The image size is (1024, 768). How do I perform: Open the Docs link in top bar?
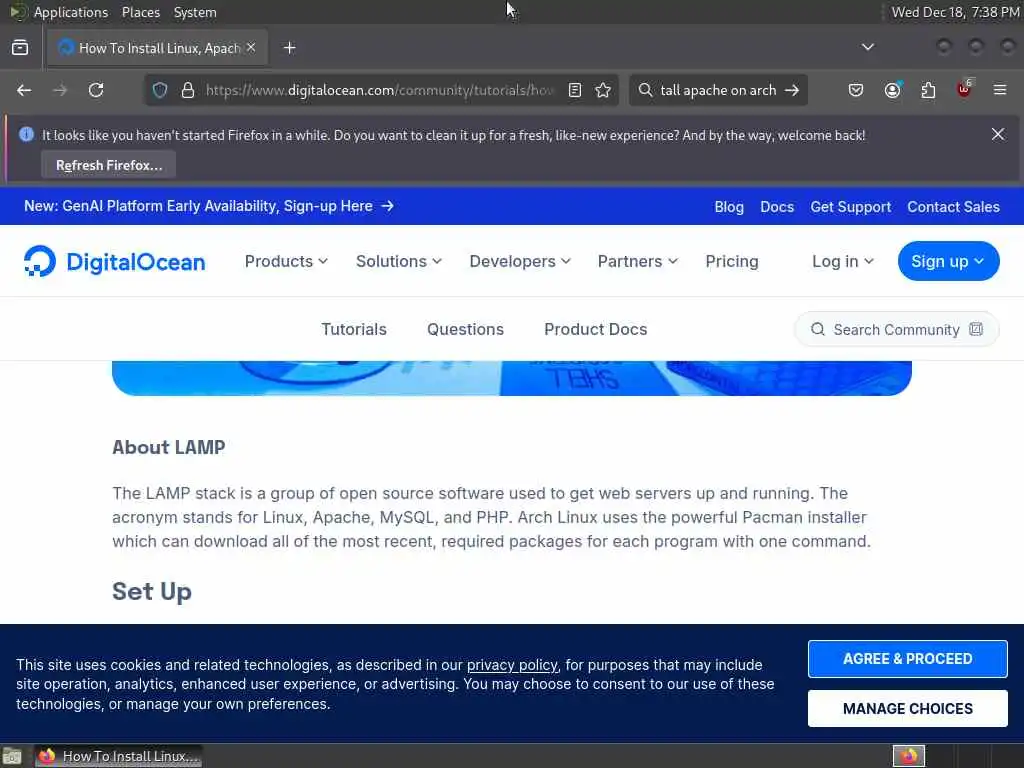(777, 206)
